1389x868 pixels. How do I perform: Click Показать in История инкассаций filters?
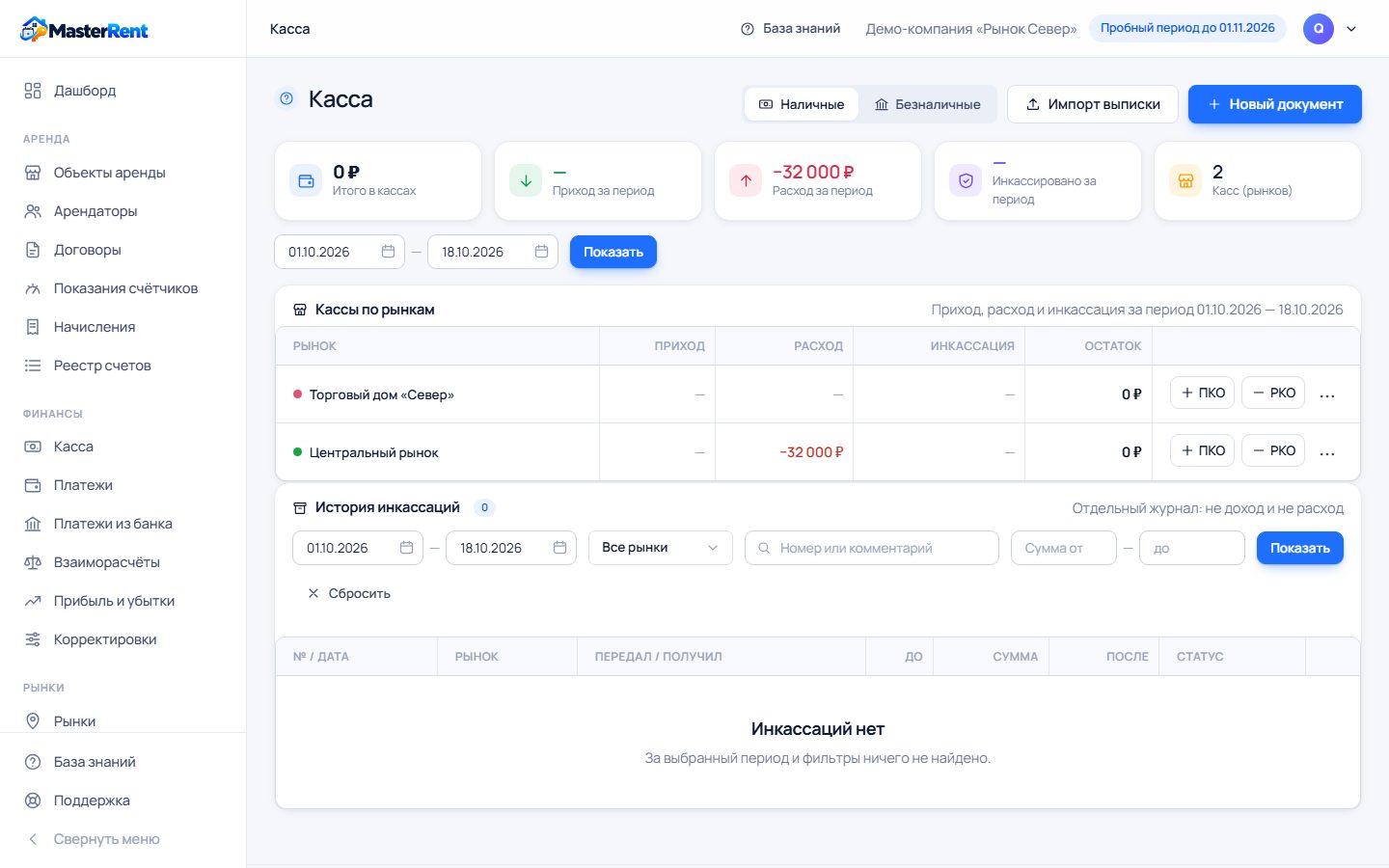[1299, 548]
